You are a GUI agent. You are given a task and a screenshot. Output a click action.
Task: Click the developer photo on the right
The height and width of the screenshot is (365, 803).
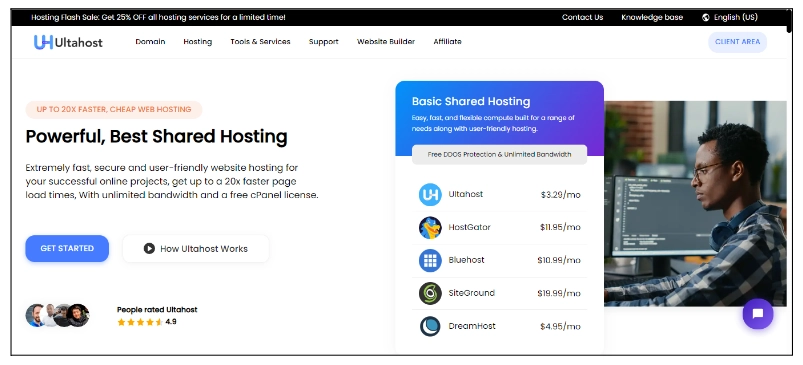point(695,204)
